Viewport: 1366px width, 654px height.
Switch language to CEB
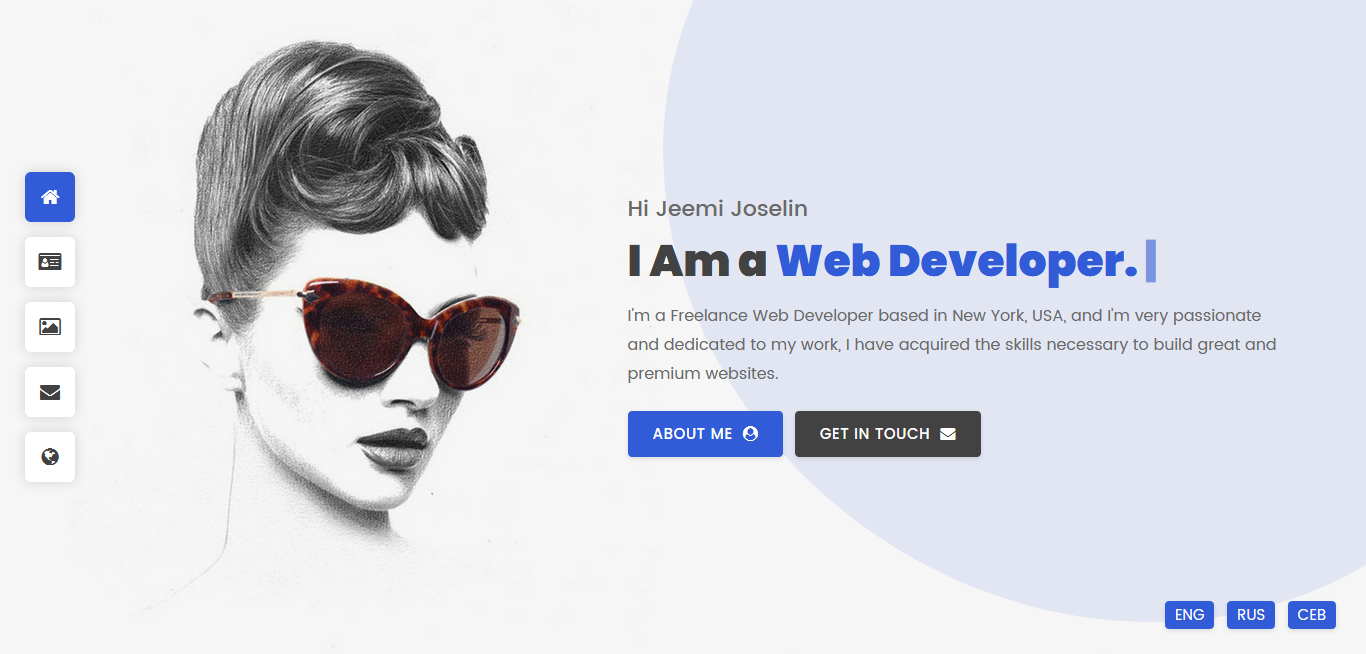click(1312, 615)
